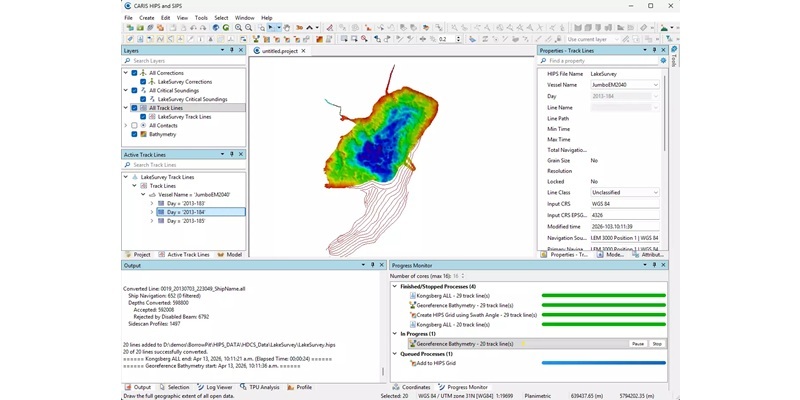Click the black upward caret toolbar icon
Screen dimensions: 800x400
pos(309,28)
